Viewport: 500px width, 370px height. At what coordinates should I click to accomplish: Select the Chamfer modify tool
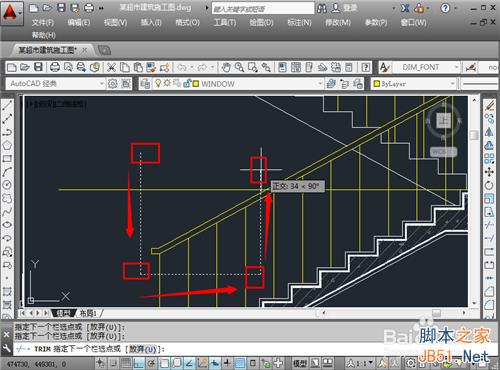489,292
